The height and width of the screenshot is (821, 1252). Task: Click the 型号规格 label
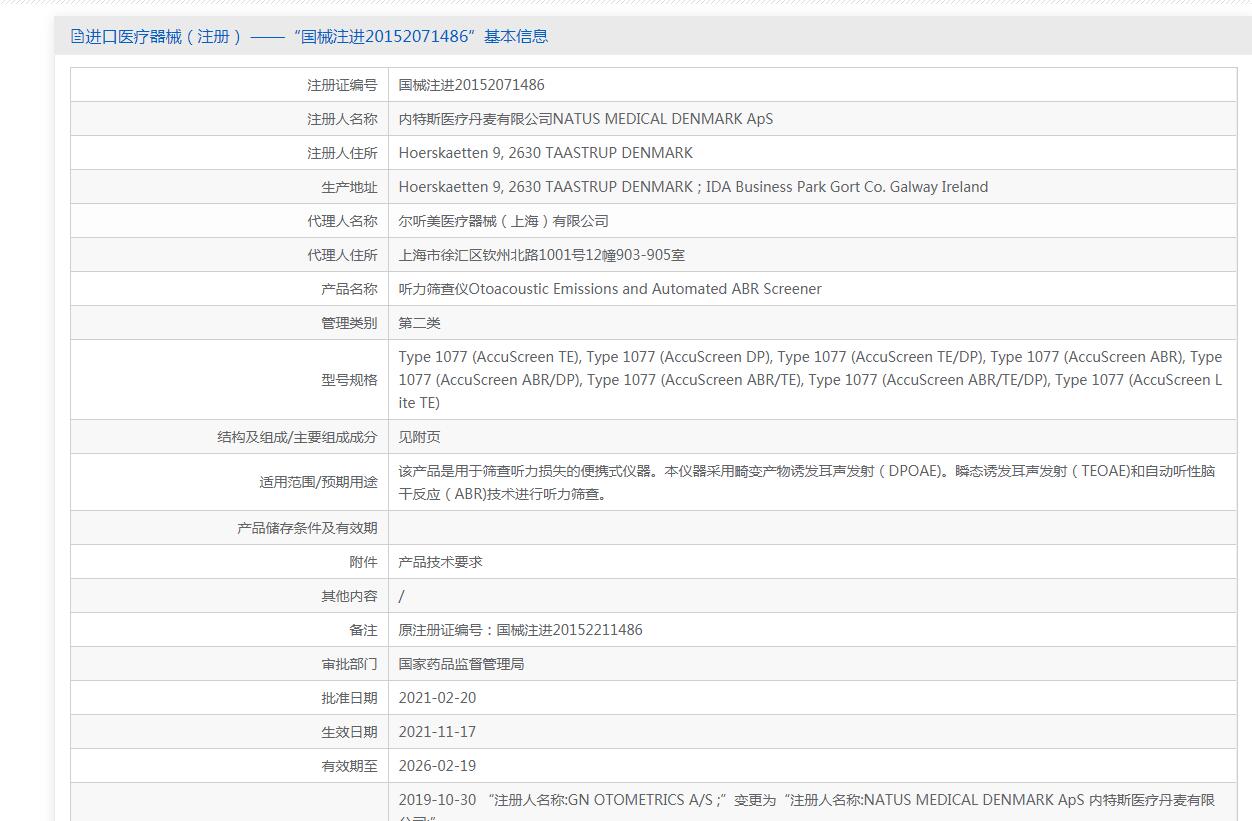[x=349, y=380]
